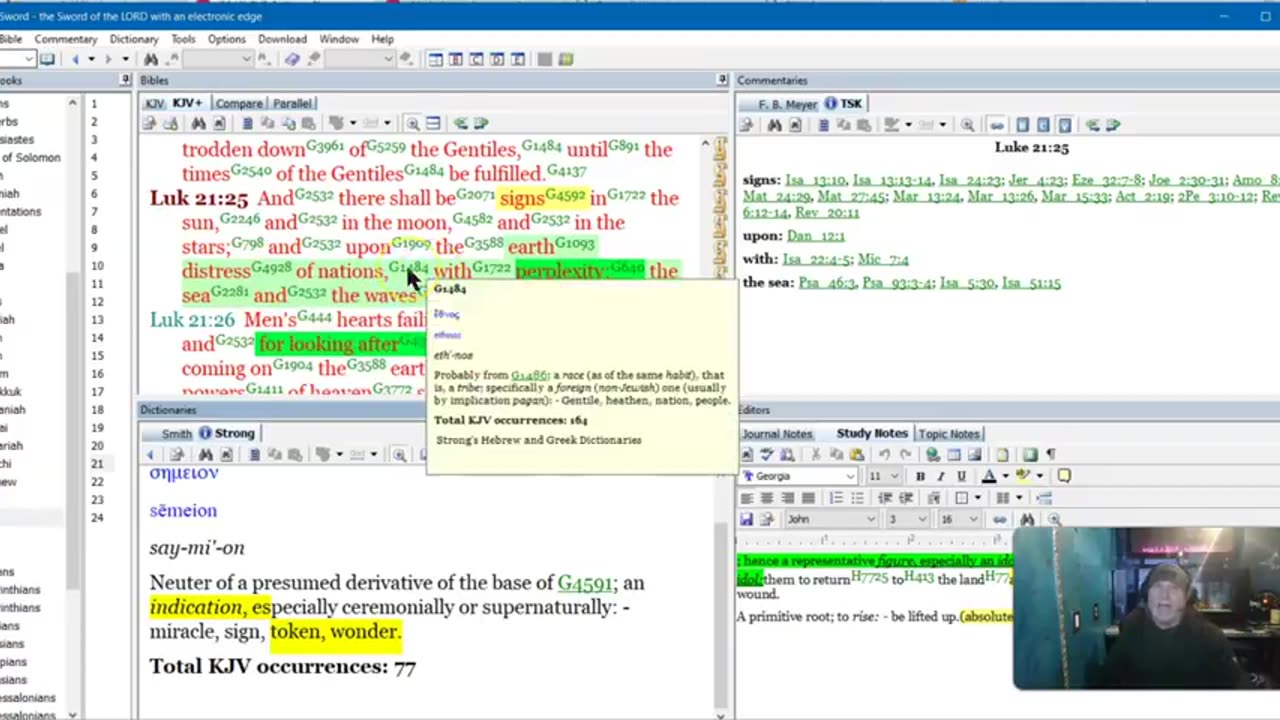Open the borders dropdown arrow in Editors
The width and height of the screenshot is (1280, 720).
tap(978, 498)
